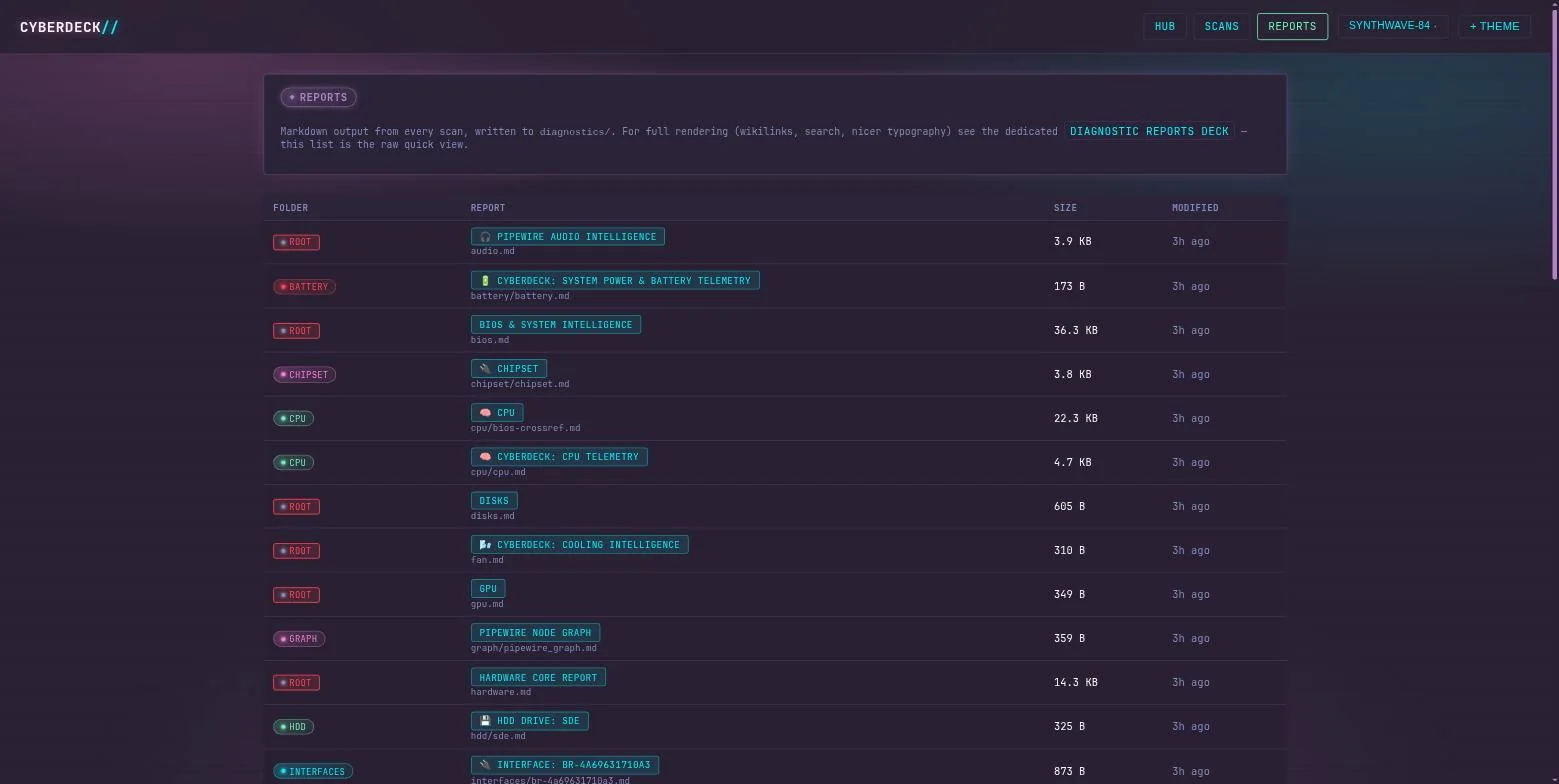Open the BIOS & System Intelligence report
The width and height of the screenshot is (1559, 784).
pos(556,325)
